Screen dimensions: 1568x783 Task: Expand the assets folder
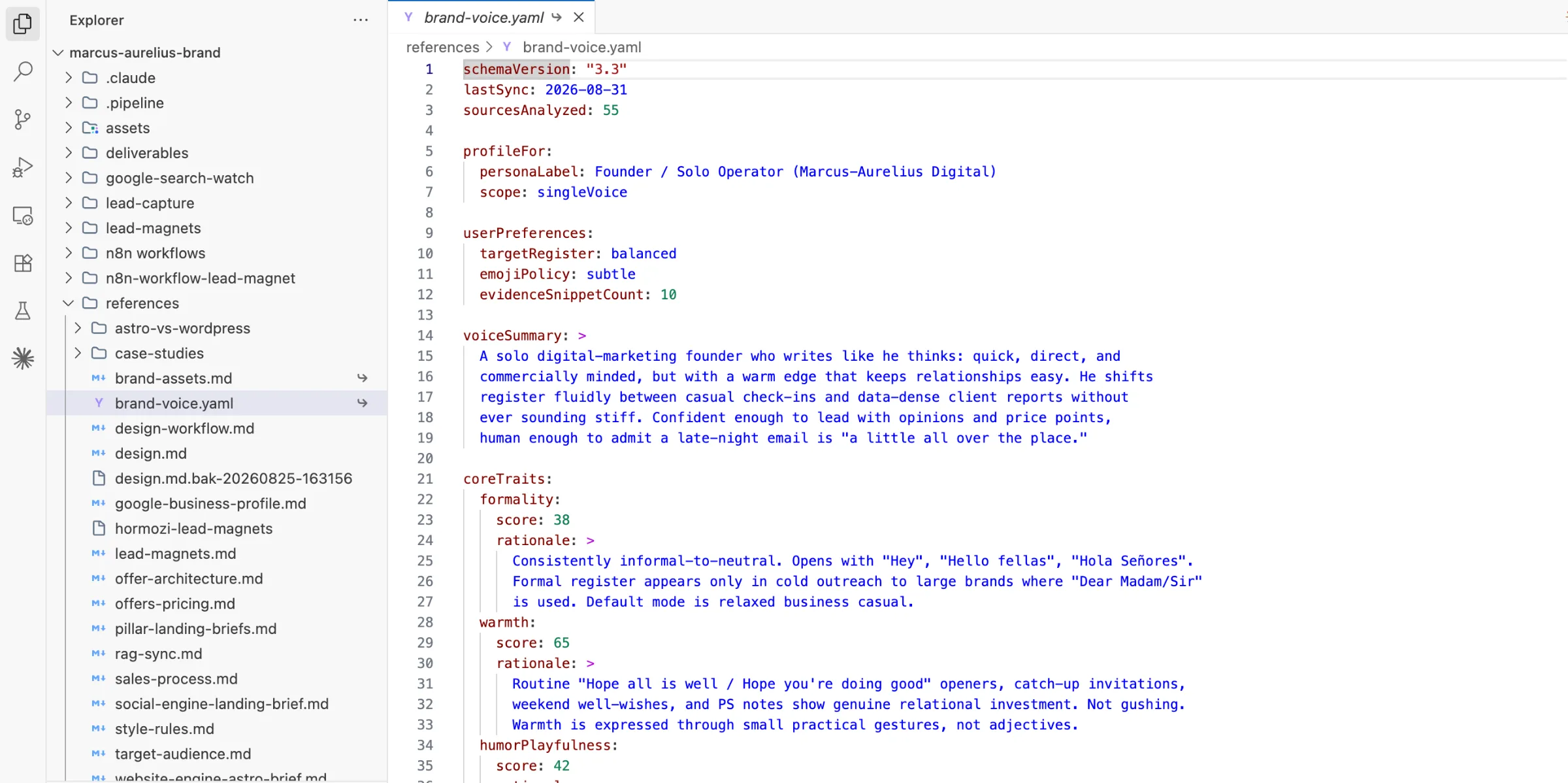69,128
